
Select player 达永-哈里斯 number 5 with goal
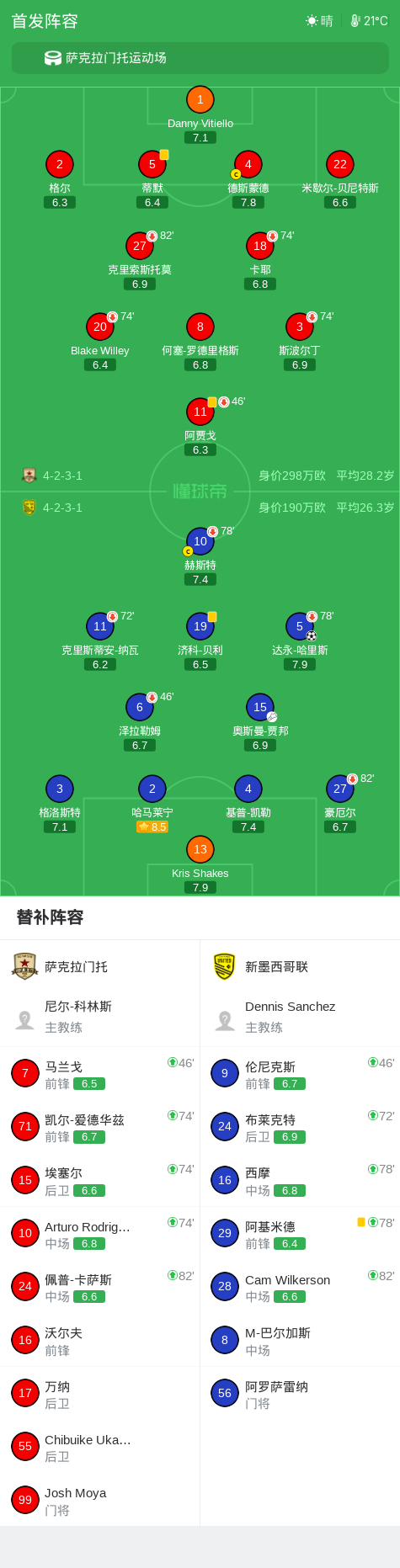pyautogui.click(x=300, y=626)
